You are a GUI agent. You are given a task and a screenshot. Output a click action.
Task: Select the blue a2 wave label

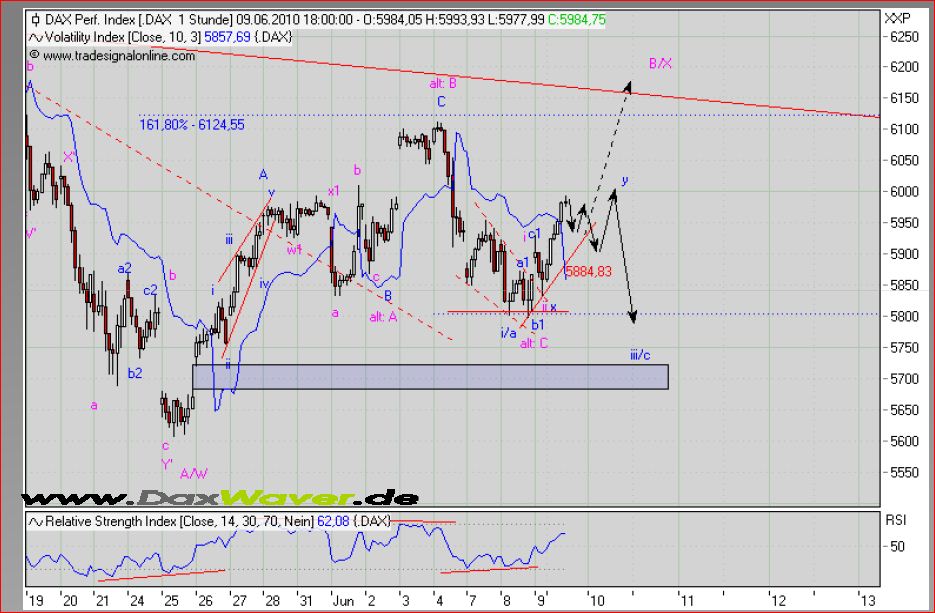tap(124, 269)
